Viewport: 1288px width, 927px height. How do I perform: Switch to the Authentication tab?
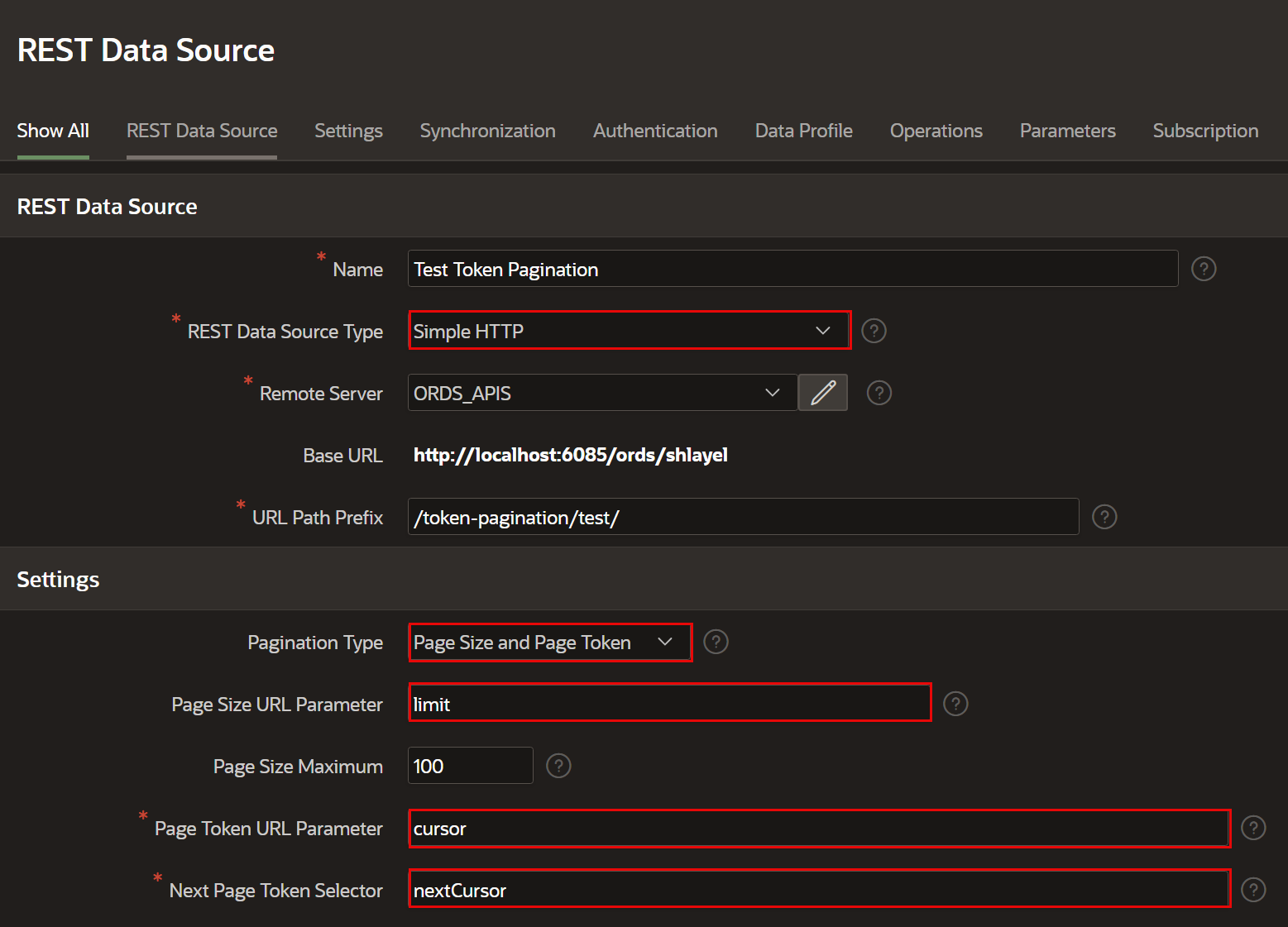coord(654,131)
